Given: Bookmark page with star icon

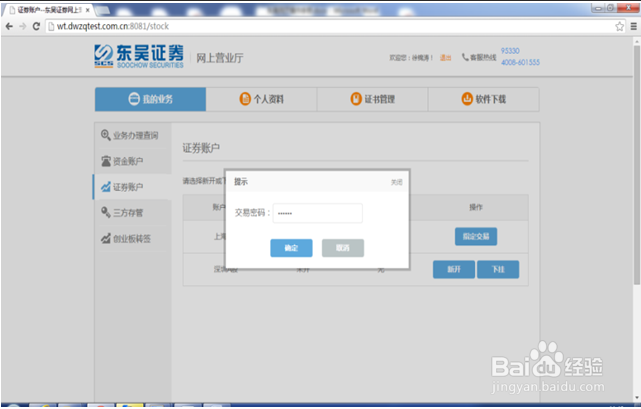Looking at the screenshot, I should (x=619, y=27).
